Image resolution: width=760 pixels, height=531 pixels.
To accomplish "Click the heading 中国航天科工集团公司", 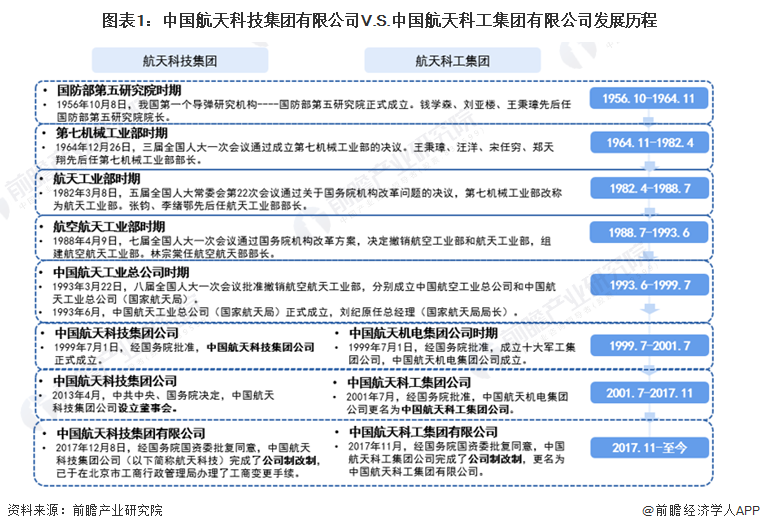I will click(x=409, y=382).
